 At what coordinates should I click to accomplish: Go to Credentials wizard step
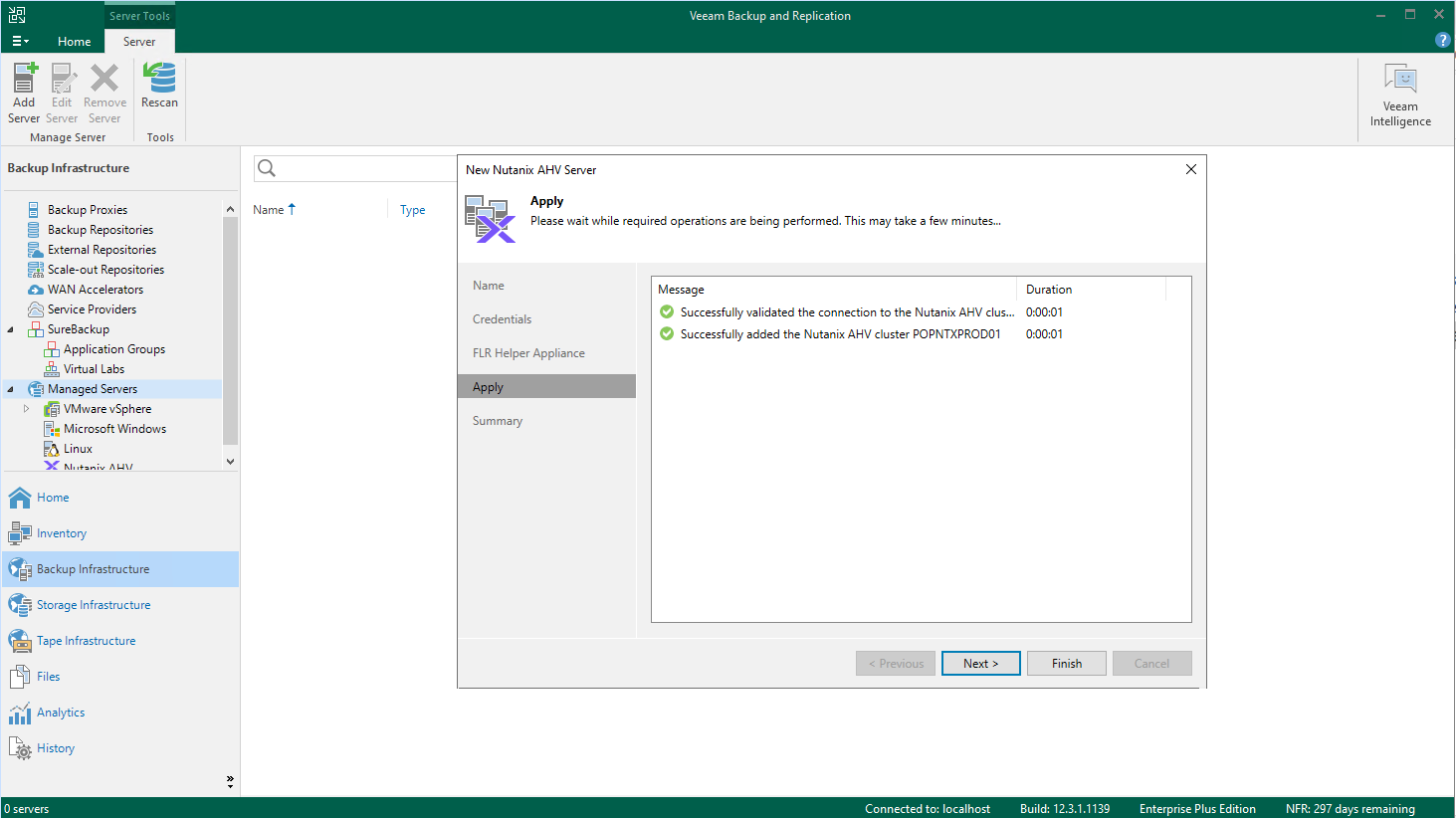tap(502, 319)
